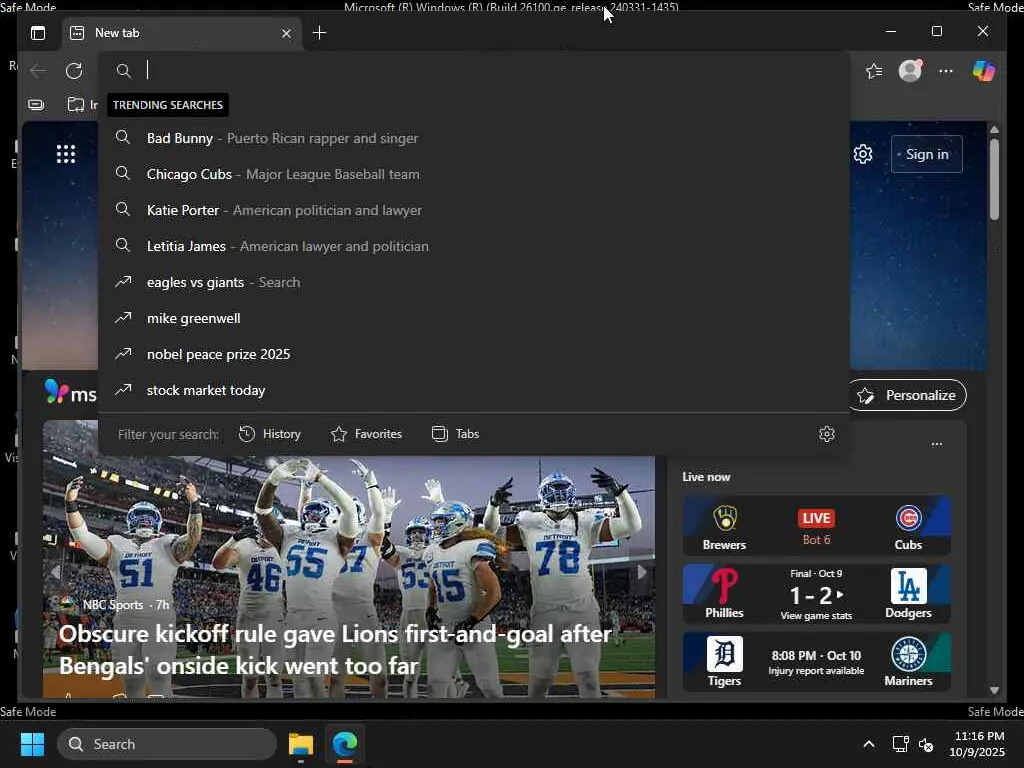This screenshot has width=1024, height=768.
Task: Click the page vertical scrollbar thumb
Action: 994,179
